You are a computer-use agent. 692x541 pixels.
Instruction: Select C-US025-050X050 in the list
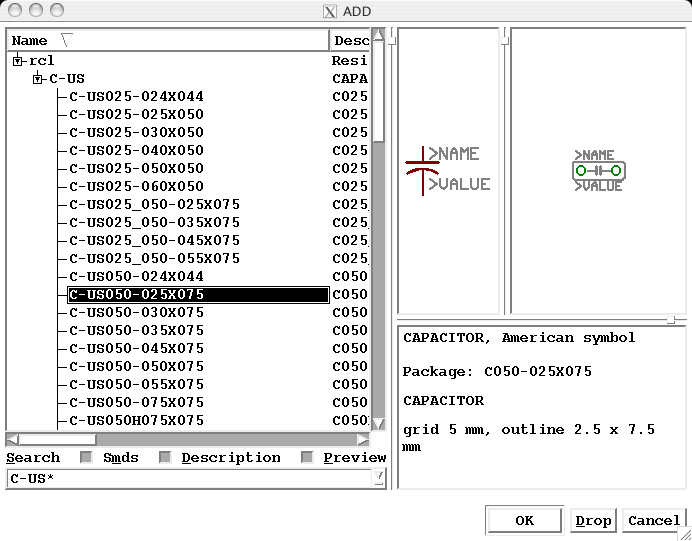point(136,169)
